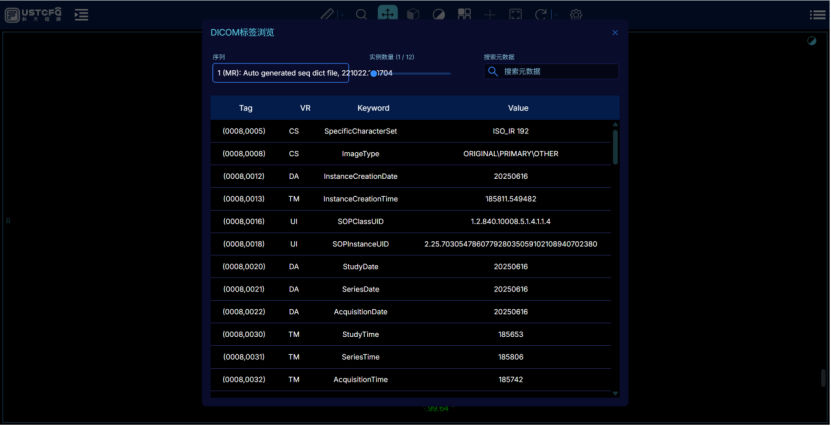Viewport: 831px width, 426px height.
Task: Click the fit-to-screen capture icon
Action: pos(515,15)
